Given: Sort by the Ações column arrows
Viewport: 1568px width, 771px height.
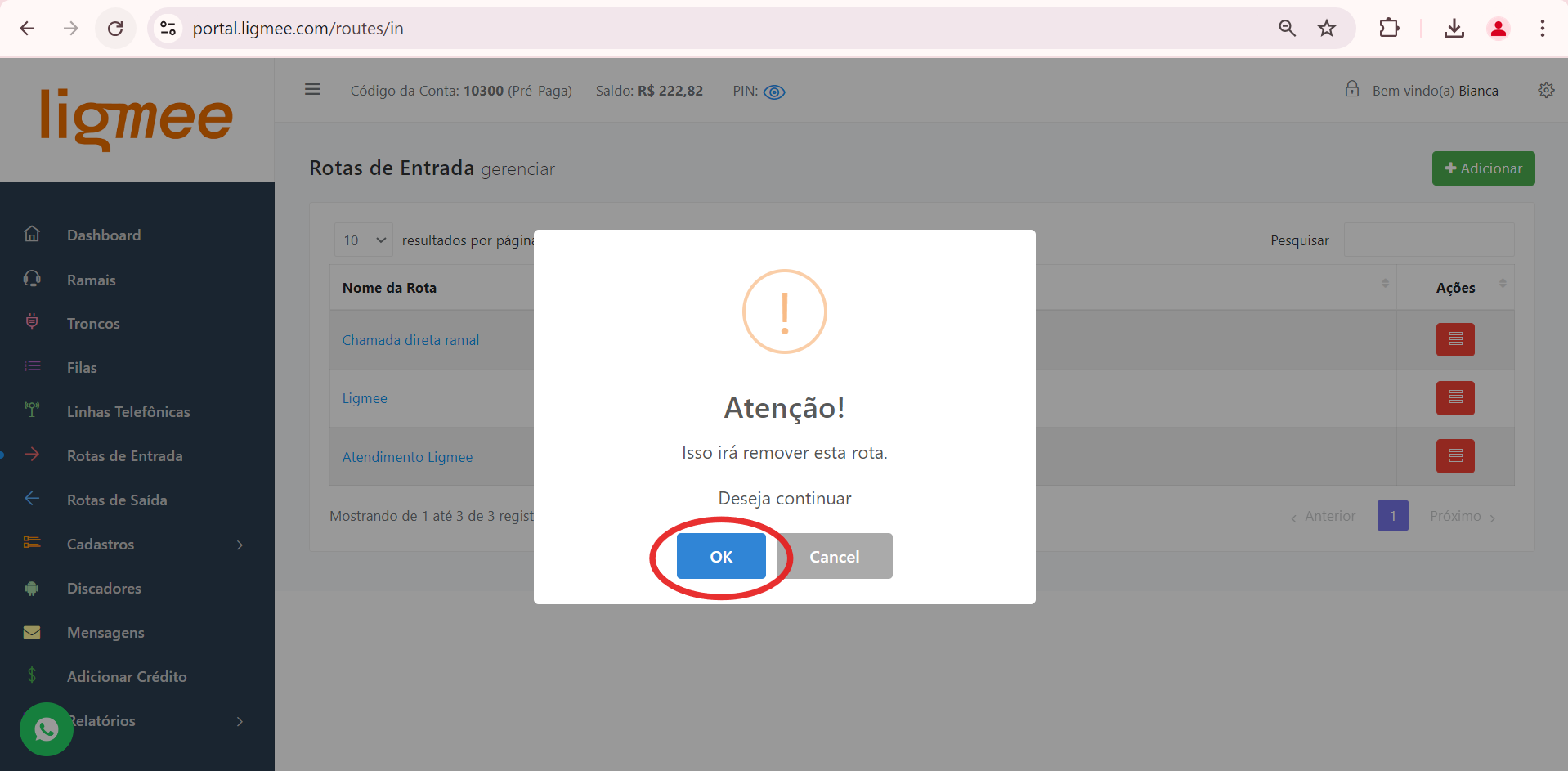Looking at the screenshot, I should coord(1502,284).
